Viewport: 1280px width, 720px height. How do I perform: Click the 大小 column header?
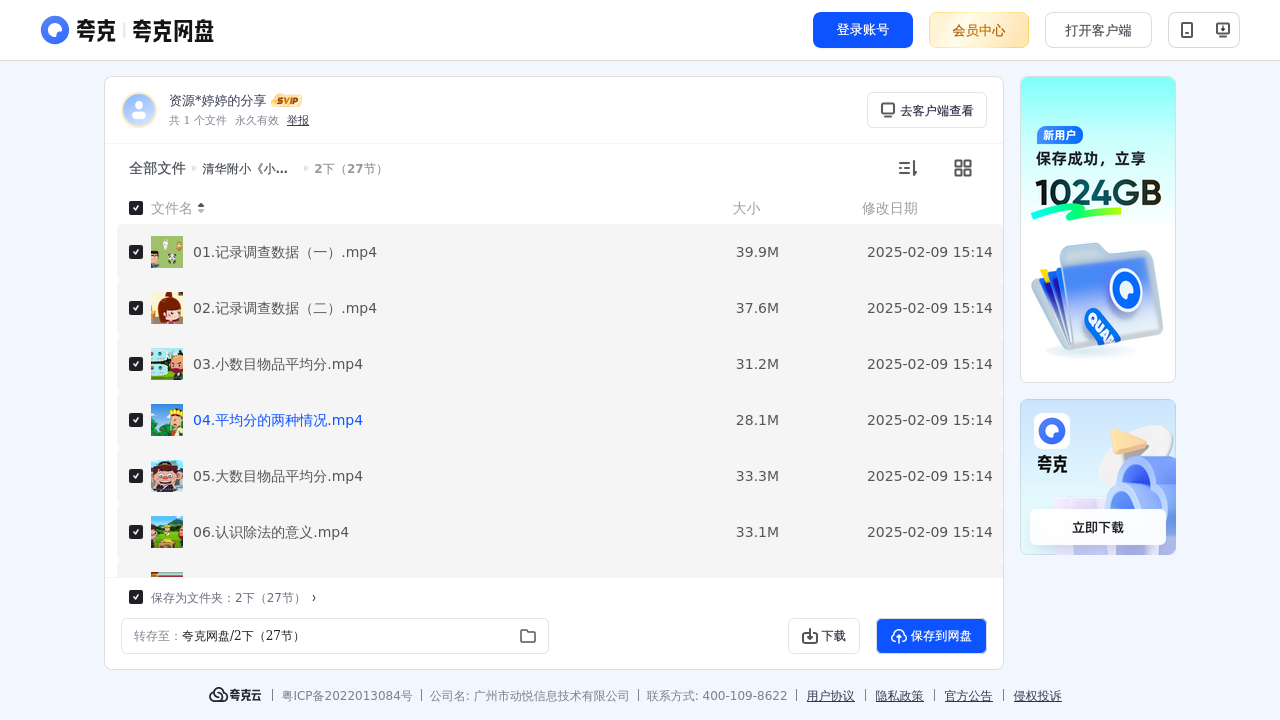coord(746,208)
